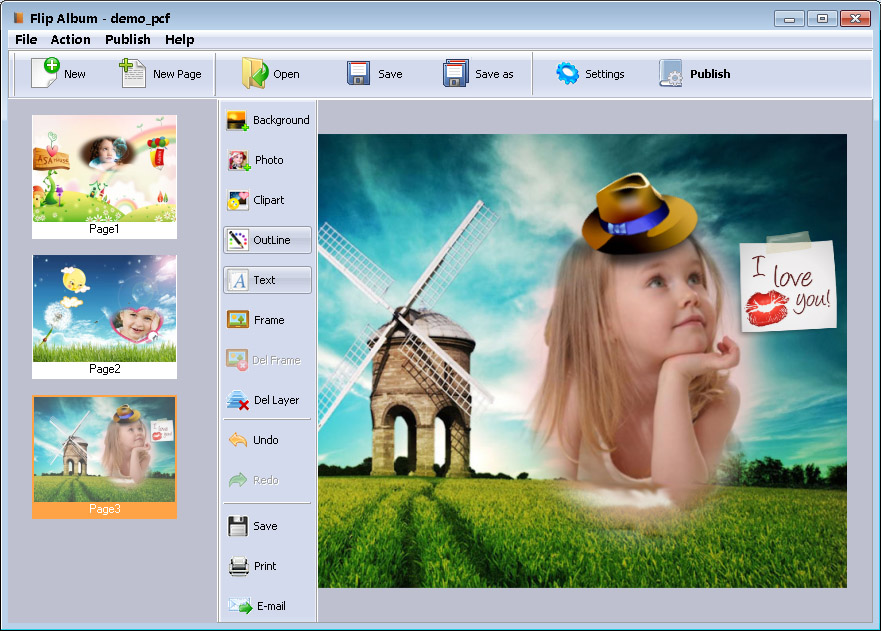Add a Photo from the side panel
881x631 pixels.
click(238, 160)
